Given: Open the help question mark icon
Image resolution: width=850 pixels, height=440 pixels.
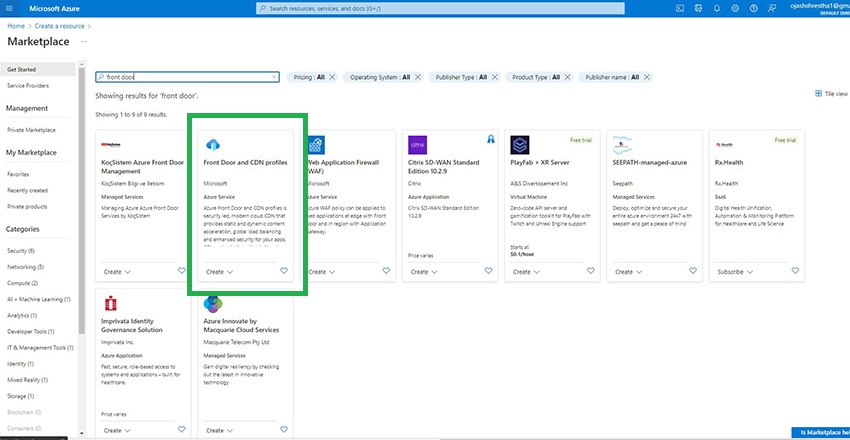Looking at the screenshot, I should point(754,9).
